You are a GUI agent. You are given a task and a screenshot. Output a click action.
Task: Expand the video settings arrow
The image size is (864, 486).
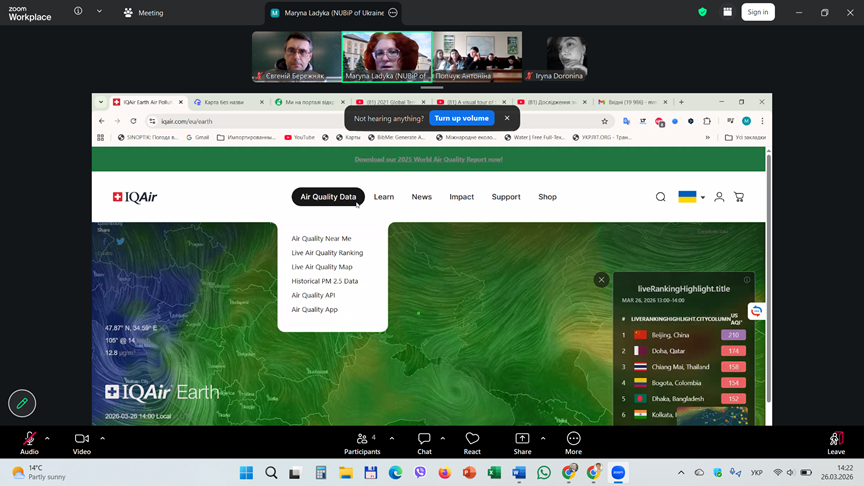click(x=101, y=438)
